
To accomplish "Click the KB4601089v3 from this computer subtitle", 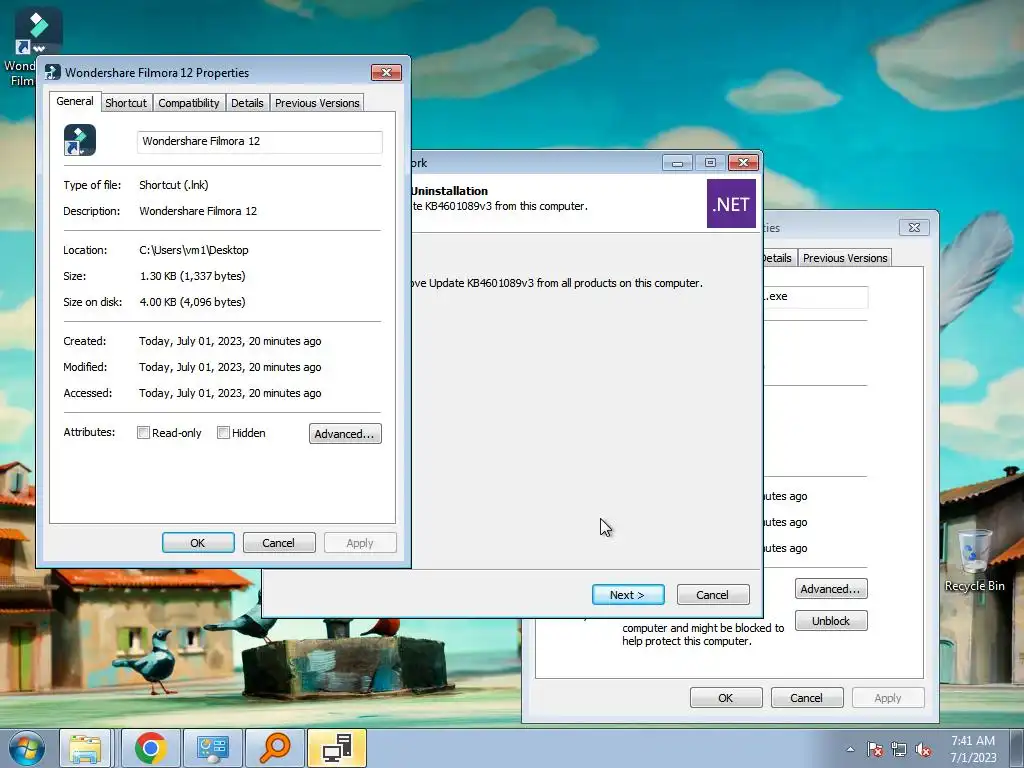I will point(500,206).
